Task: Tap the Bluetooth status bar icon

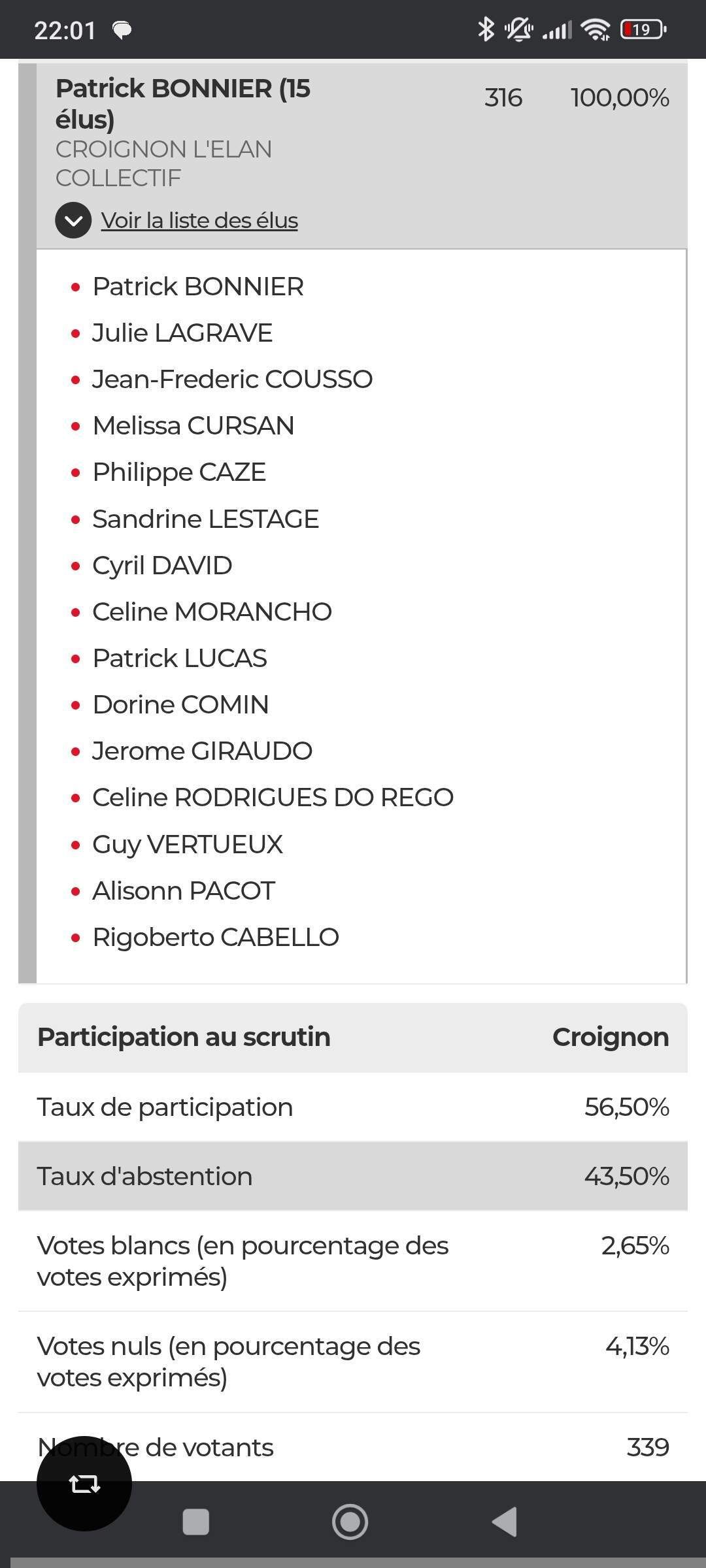Action: tap(485, 29)
